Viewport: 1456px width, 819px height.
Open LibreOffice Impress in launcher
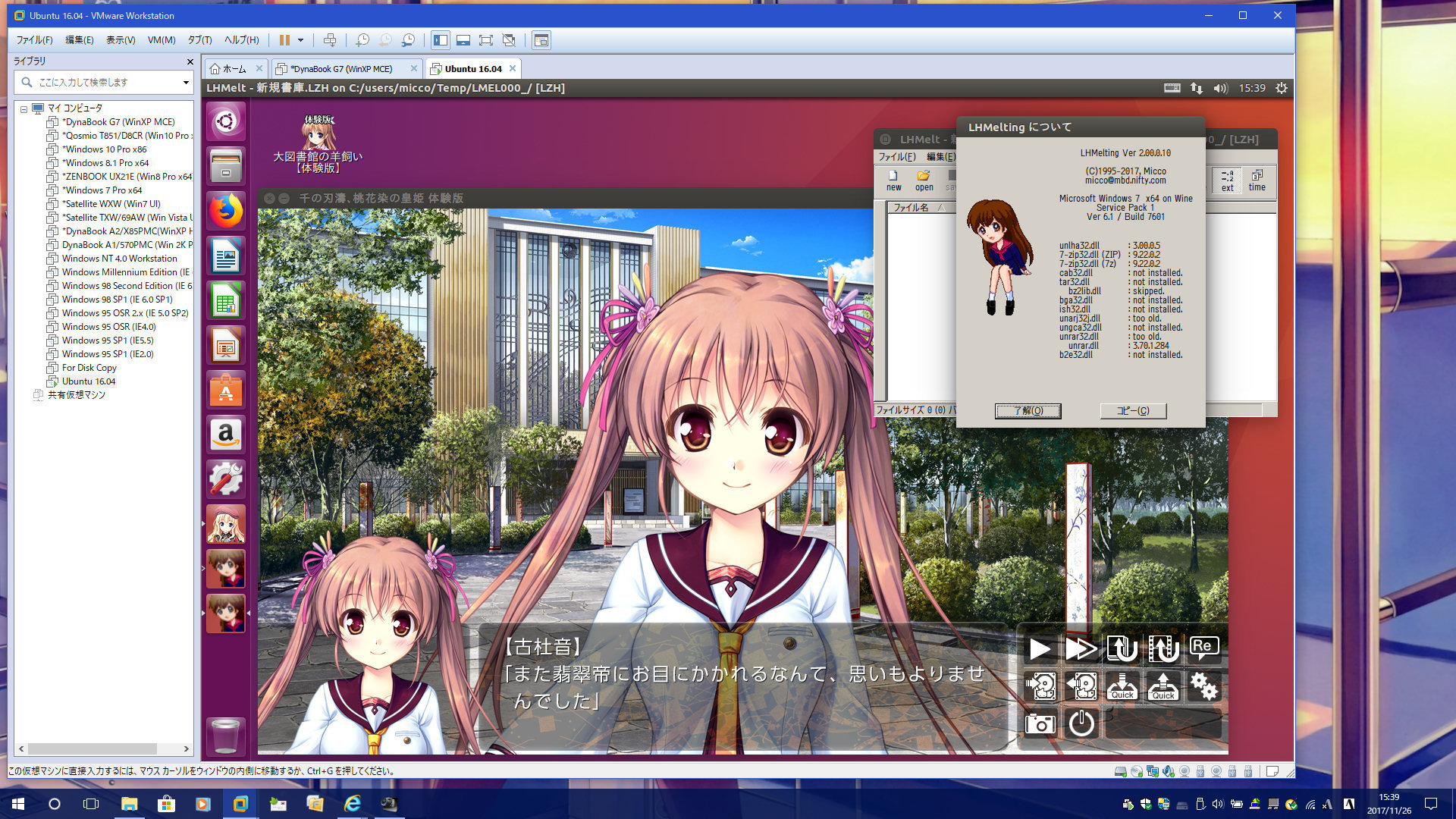226,345
